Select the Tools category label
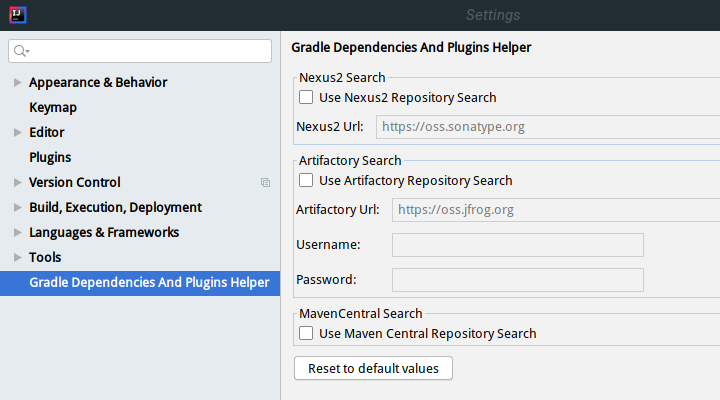 coord(45,257)
